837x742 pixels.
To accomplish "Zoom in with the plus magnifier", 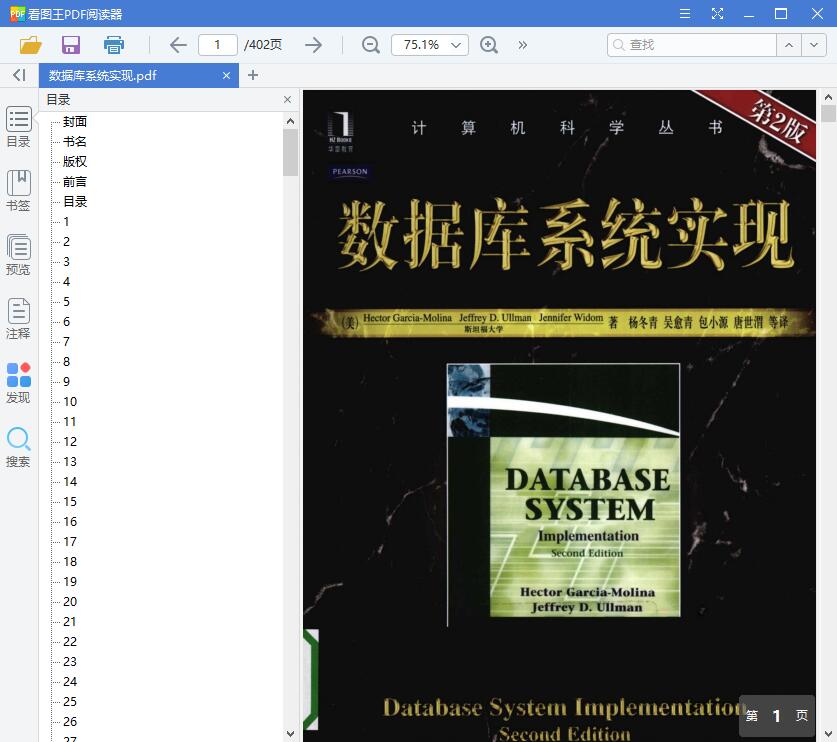I will (488, 45).
